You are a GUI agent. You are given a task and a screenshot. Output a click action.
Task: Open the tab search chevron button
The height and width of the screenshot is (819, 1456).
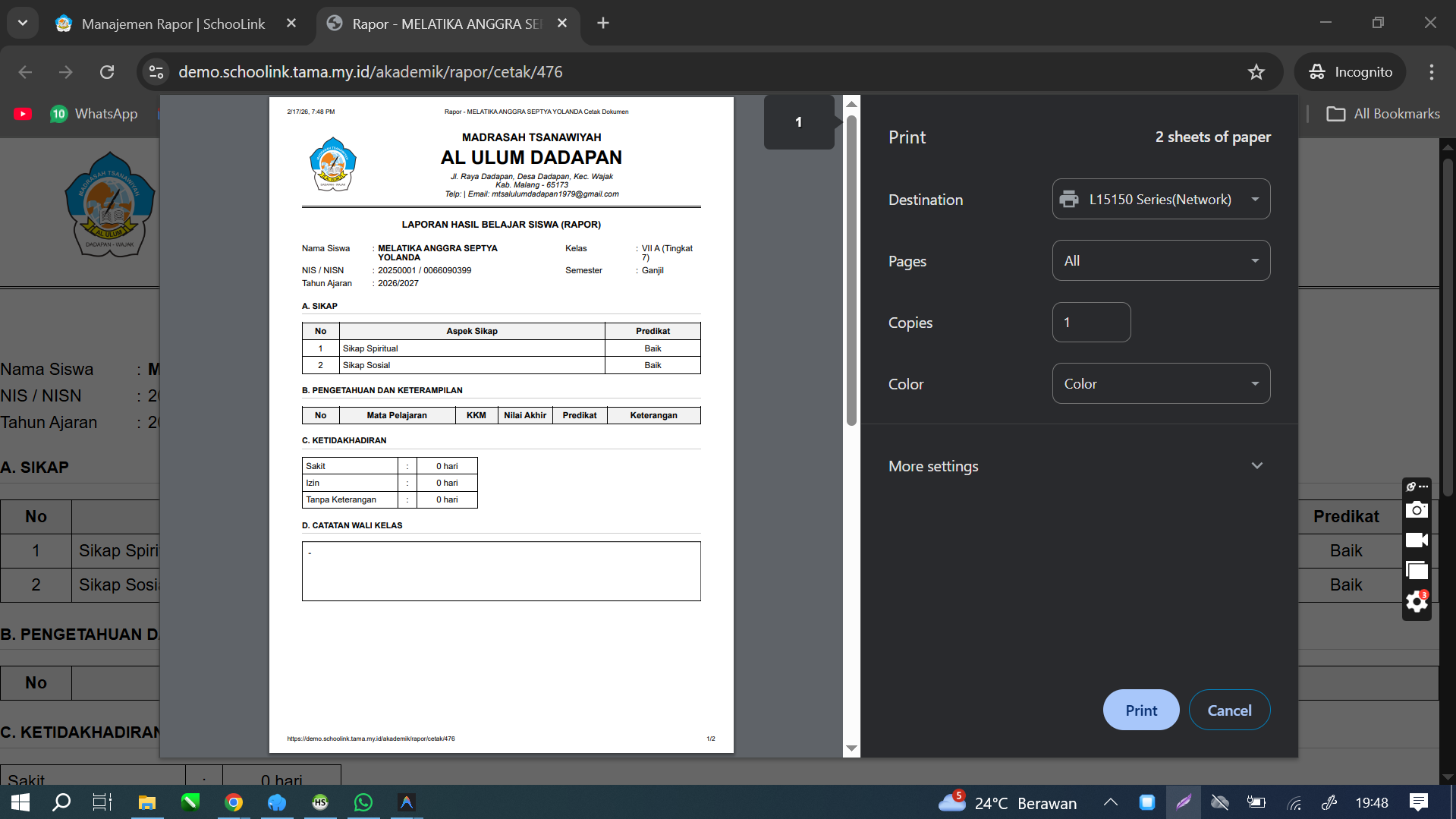(x=23, y=24)
